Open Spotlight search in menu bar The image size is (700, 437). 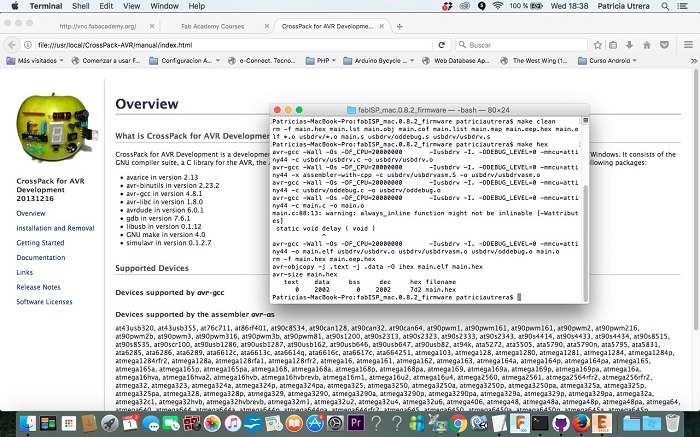(x=665, y=6)
